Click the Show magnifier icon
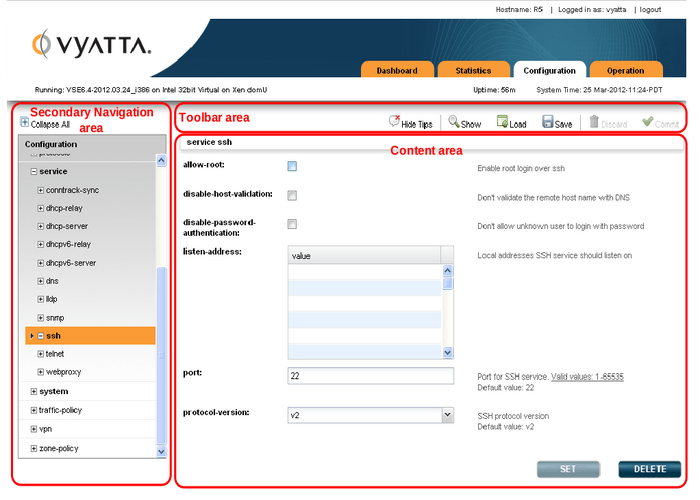700x500 pixels. pyautogui.click(x=454, y=121)
